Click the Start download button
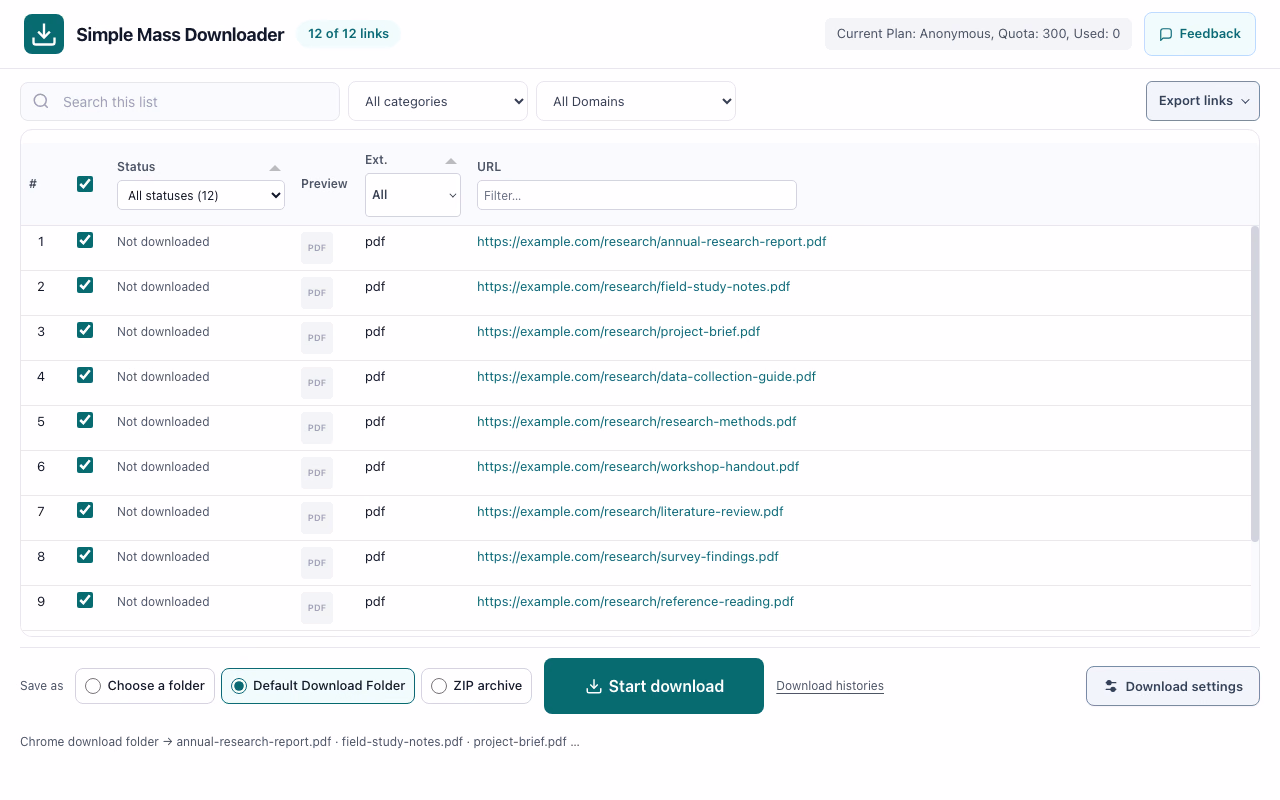Screen dimensions: 1280x800 (654, 686)
